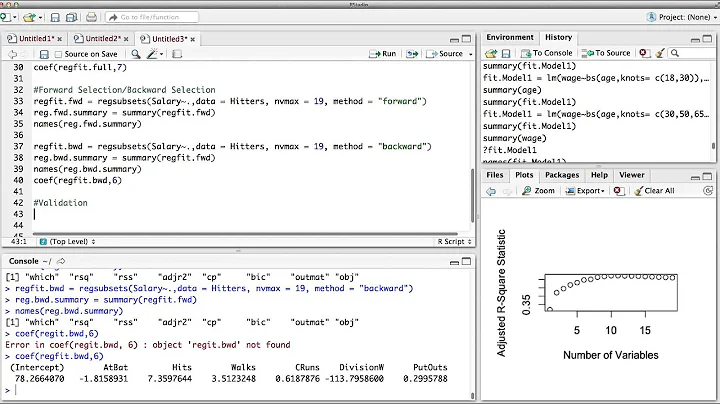Image resolution: width=720 pixels, height=404 pixels.
Task: Click the Go to file/function field
Action: (150, 18)
